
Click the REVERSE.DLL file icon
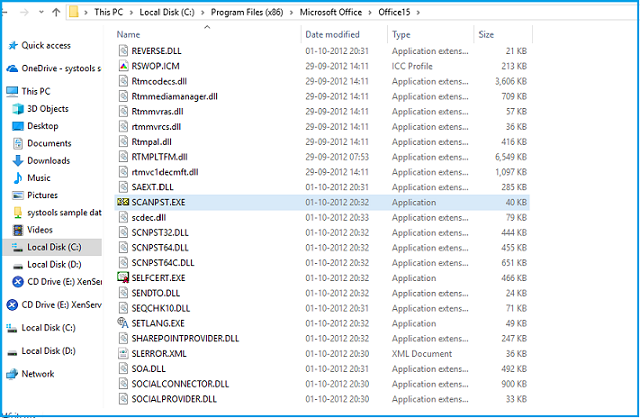(123, 51)
